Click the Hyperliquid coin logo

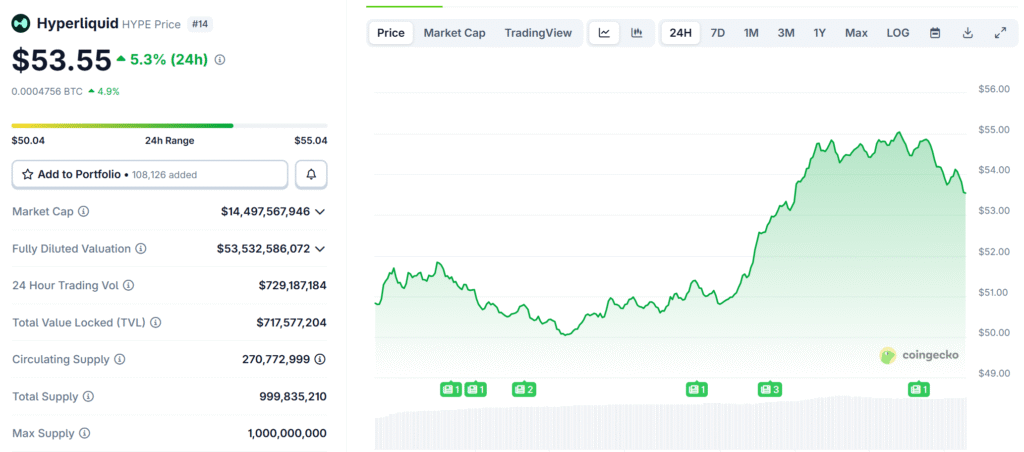(x=22, y=24)
